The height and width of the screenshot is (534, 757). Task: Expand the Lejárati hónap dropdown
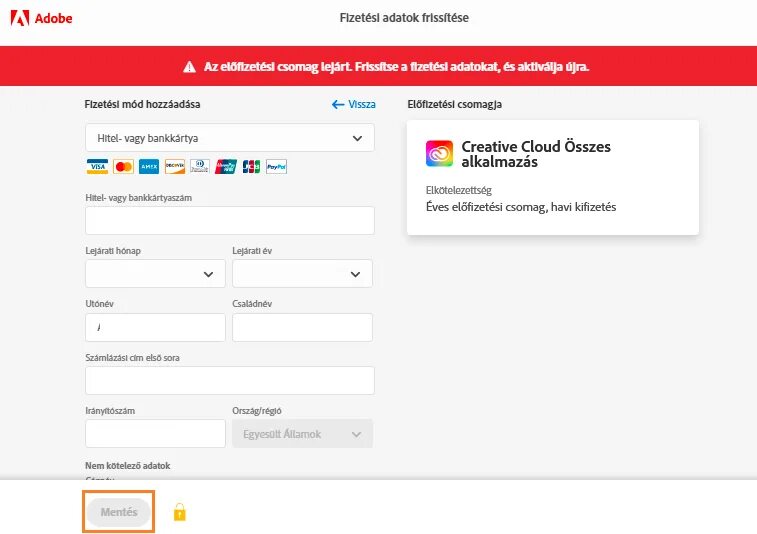coord(155,274)
